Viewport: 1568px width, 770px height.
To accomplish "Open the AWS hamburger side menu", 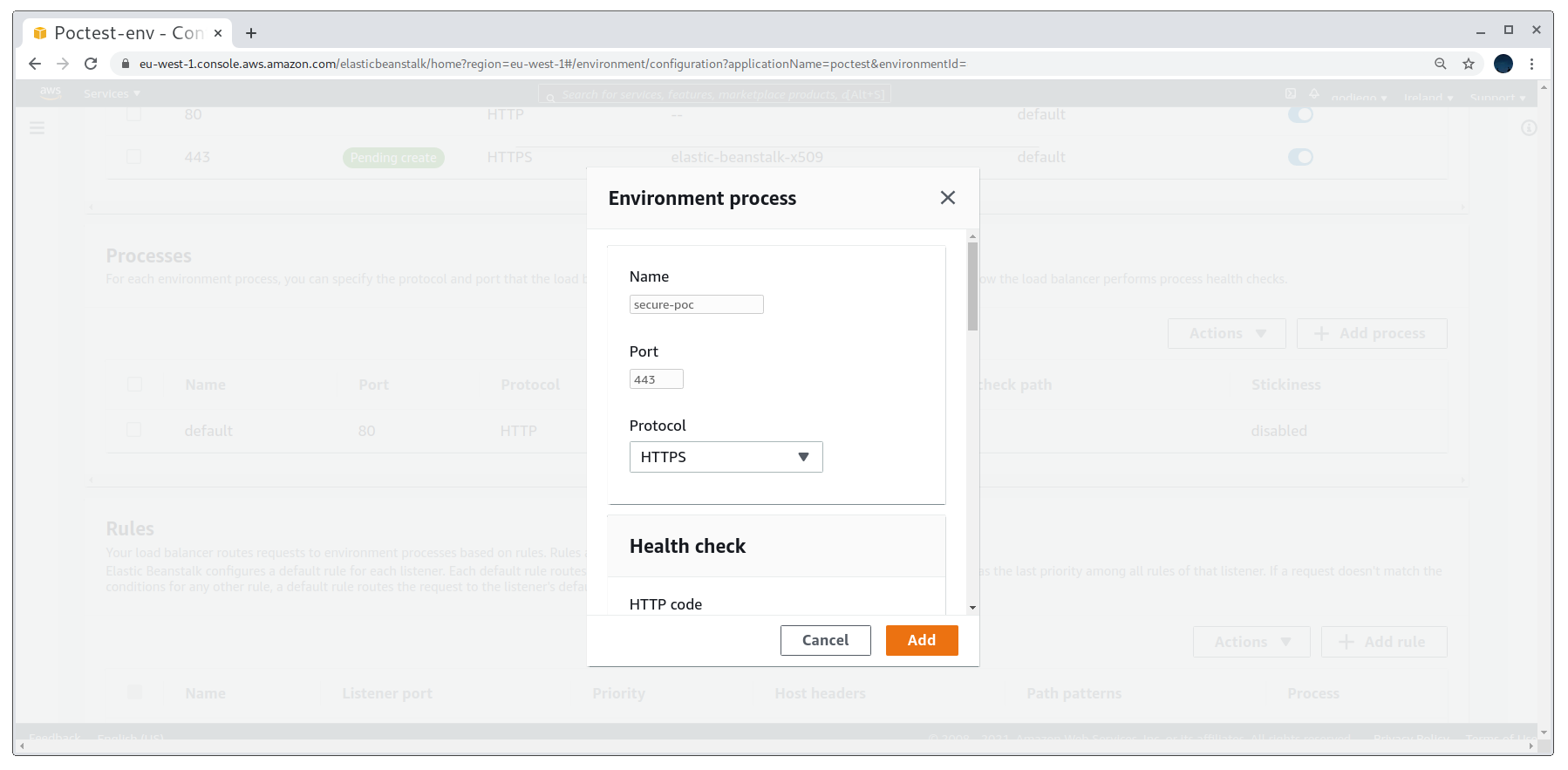I will (x=37, y=128).
